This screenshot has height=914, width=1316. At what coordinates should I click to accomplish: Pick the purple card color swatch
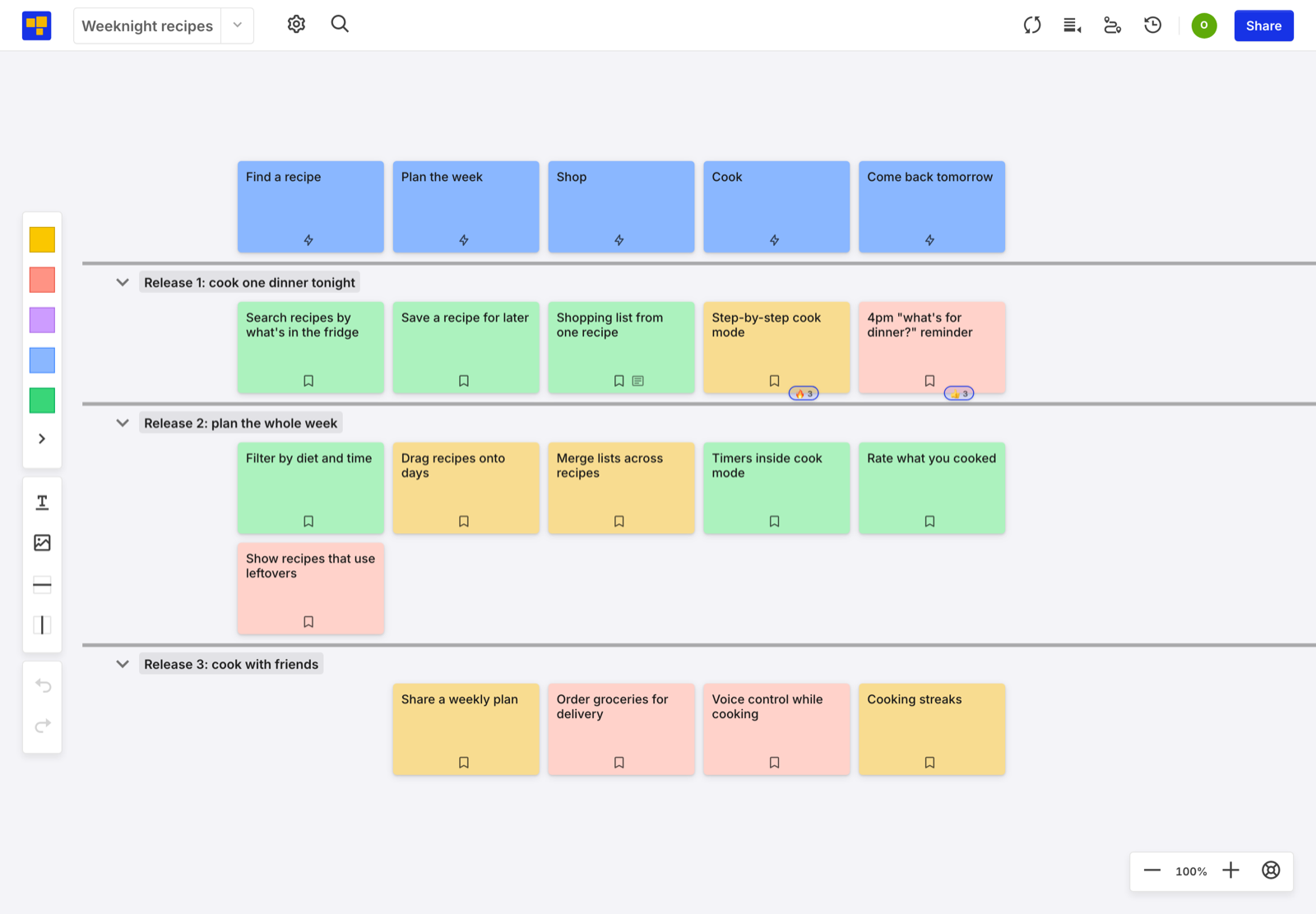[42, 320]
